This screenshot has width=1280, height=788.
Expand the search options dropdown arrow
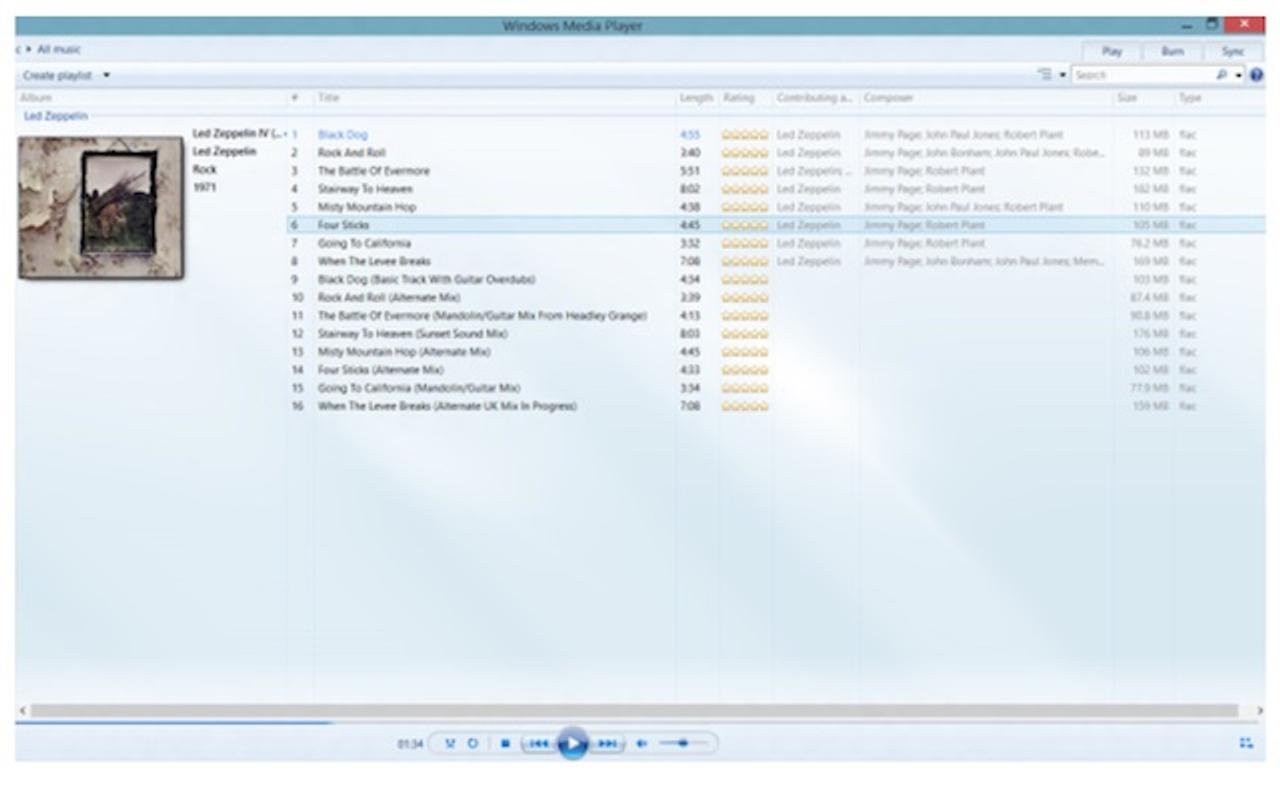[x=1238, y=75]
